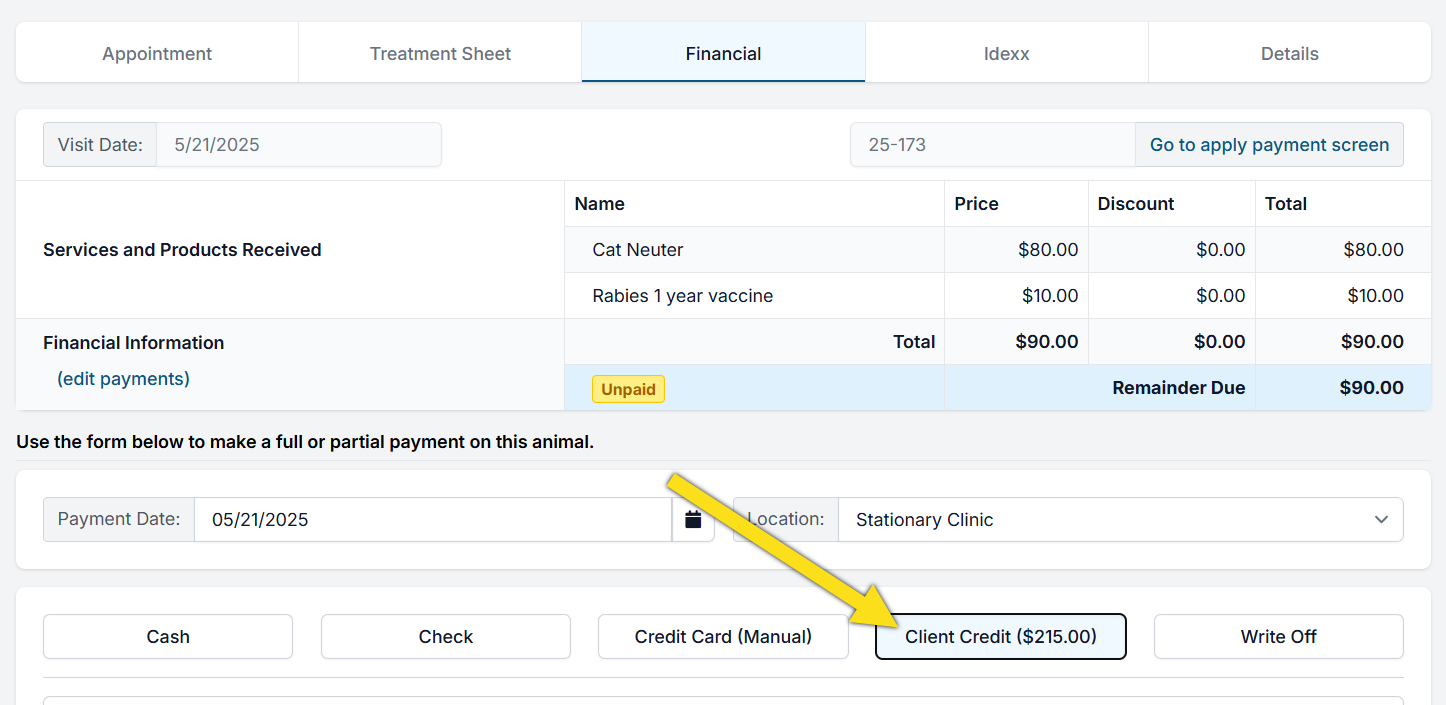
Task: Open the Treatment Sheet tab
Action: [440, 54]
